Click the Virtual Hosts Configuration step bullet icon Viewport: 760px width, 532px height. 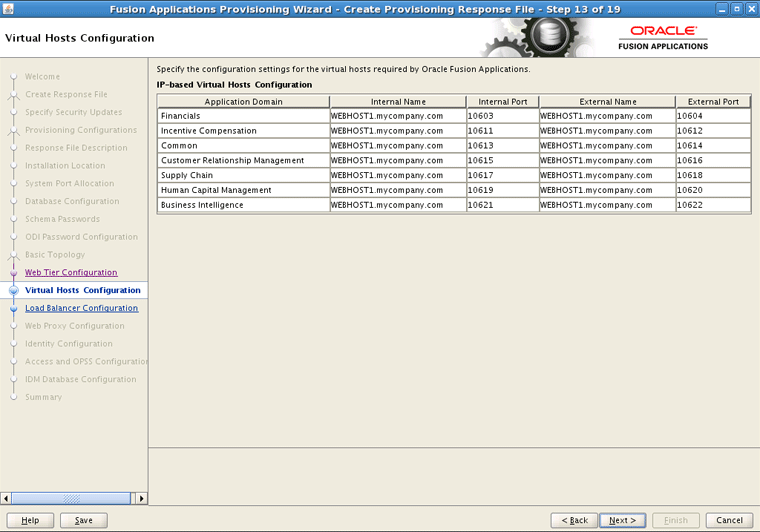point(14,290)
